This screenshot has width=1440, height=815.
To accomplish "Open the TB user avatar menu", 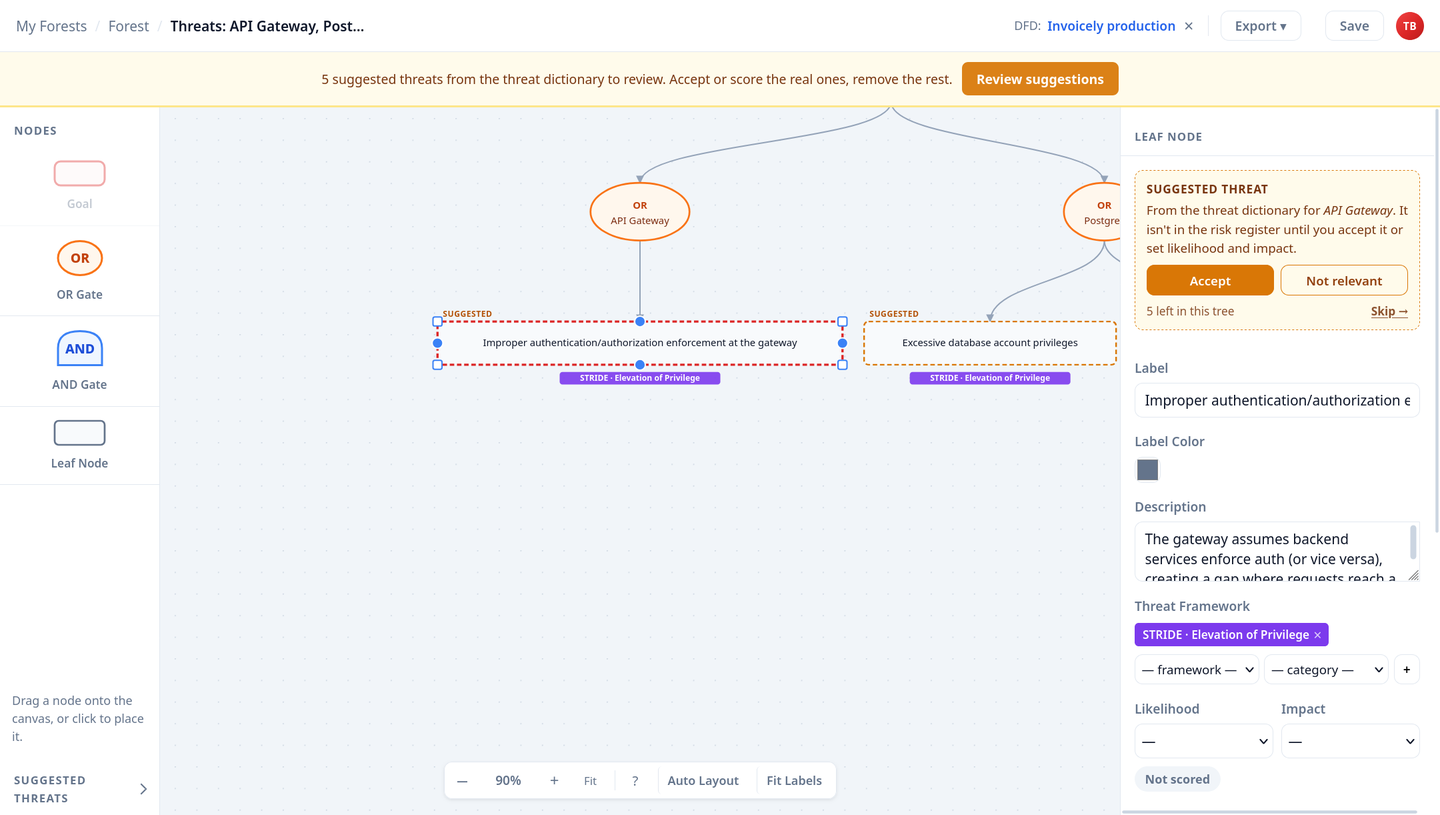I will (1410, 26).
